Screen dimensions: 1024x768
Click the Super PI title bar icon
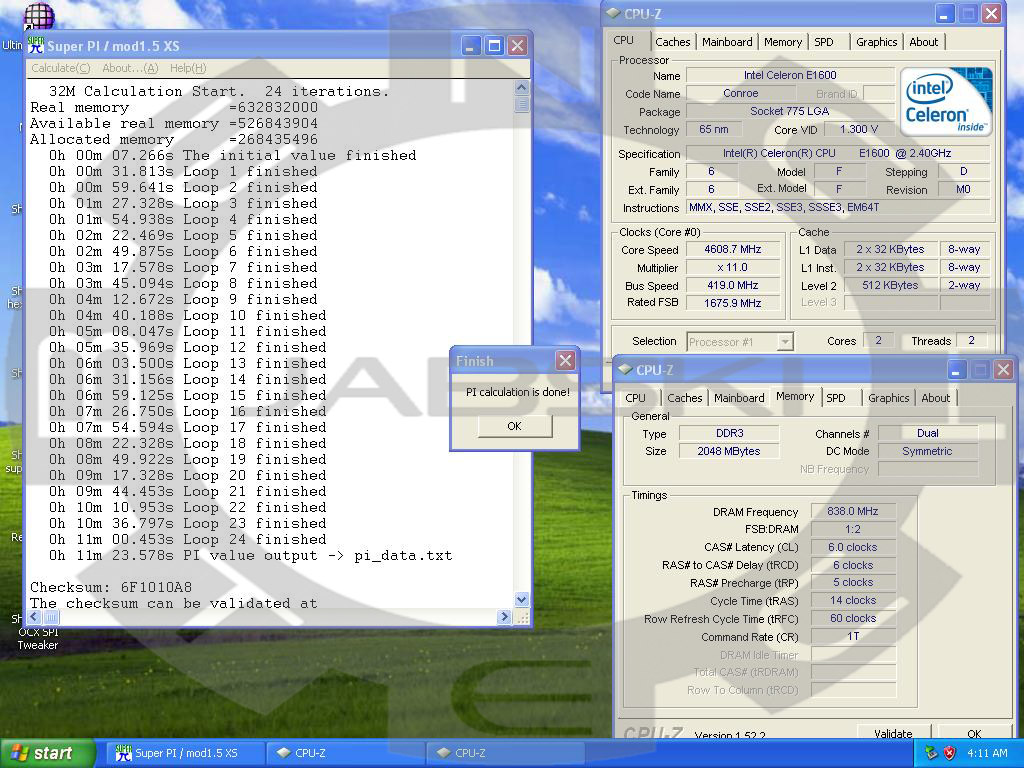tap(35, 46)
